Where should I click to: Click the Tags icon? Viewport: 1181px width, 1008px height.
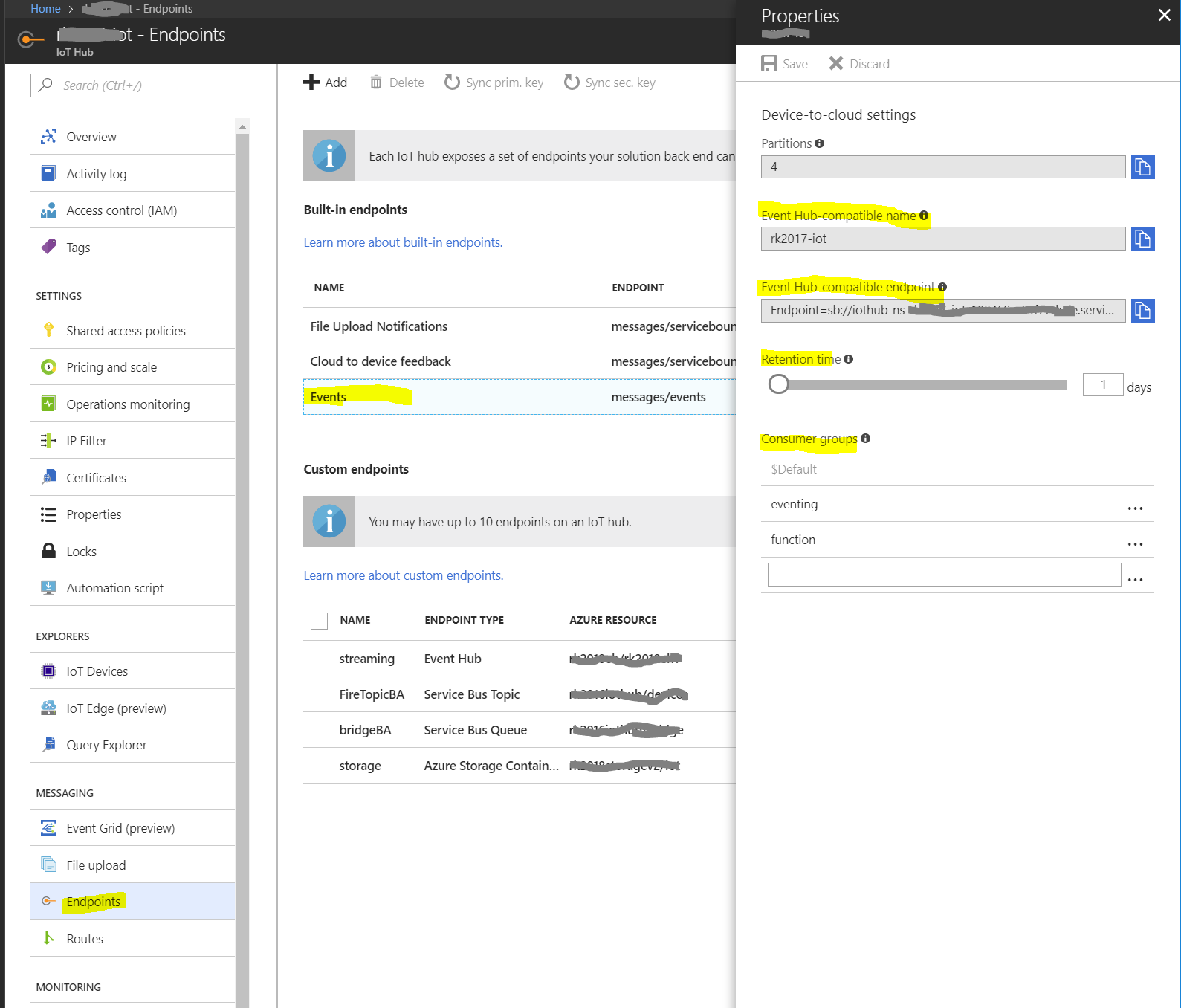click(48, 247)
